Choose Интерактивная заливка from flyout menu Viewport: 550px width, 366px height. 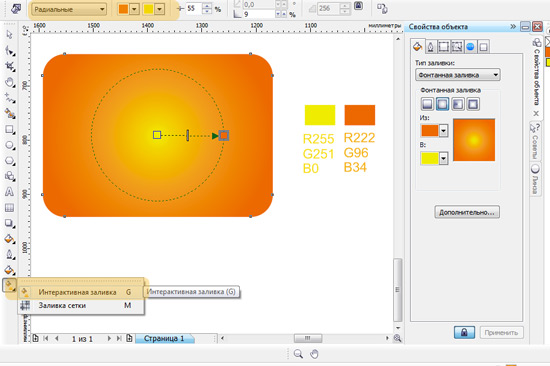[81, 292]
